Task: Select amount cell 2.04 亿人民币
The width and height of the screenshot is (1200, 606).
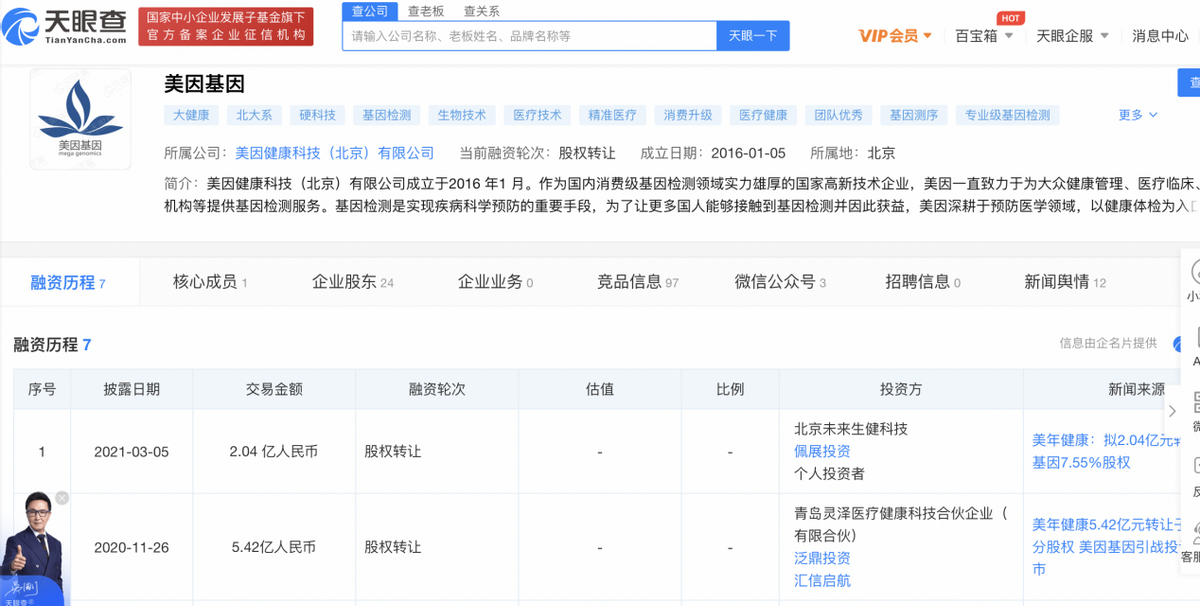Action: coord(274,452)
